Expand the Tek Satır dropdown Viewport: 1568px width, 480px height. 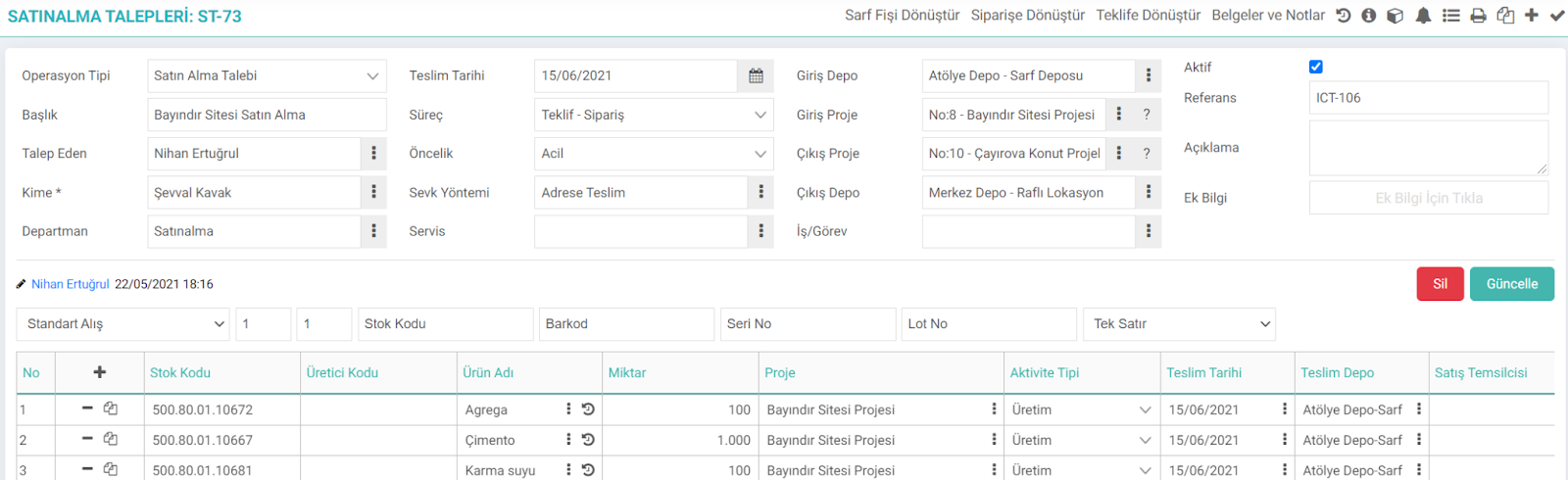pos(1179,323)
